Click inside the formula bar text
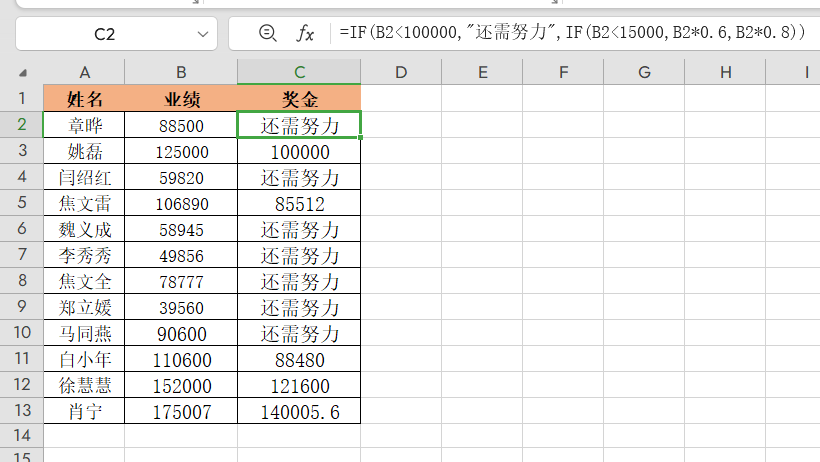This screenshot has width=820, height=462. 572,33
